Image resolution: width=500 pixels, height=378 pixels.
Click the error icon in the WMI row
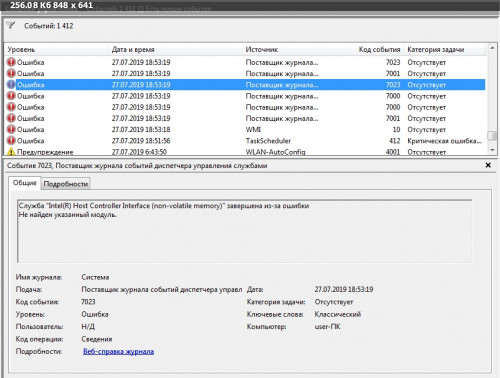point(11,129)
